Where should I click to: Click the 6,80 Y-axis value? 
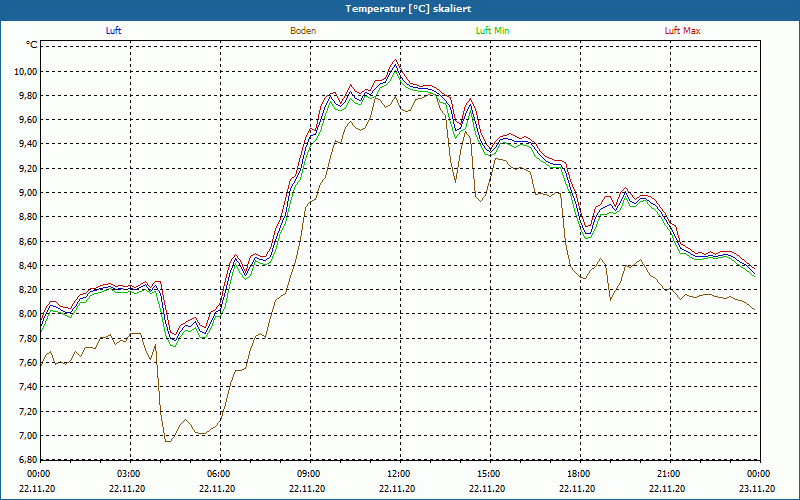pos(29,459)
